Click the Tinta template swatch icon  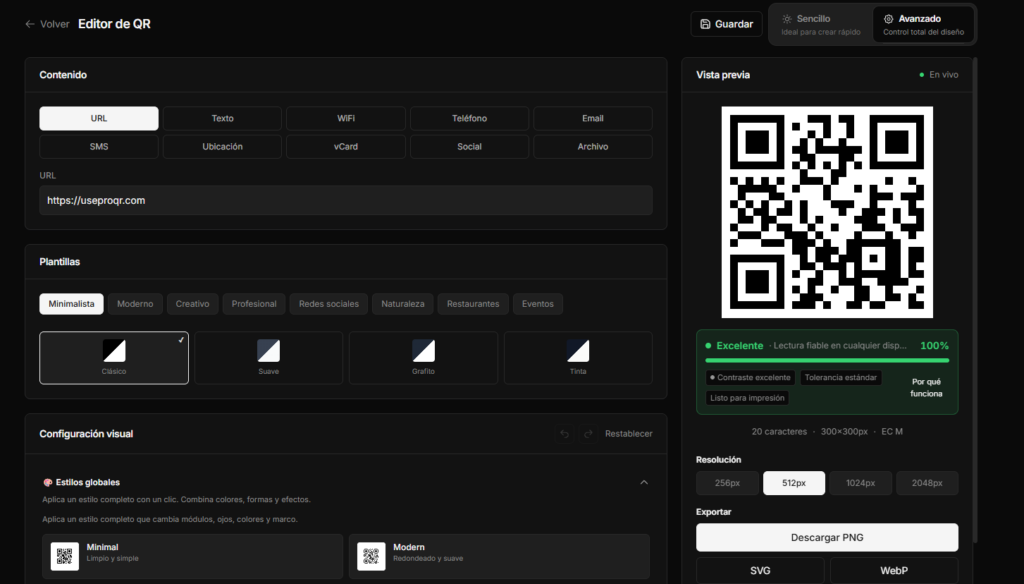click(x=578, y=351)
